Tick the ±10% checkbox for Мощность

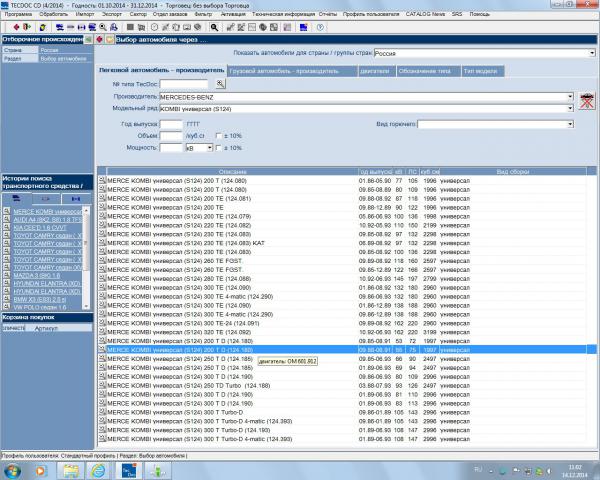(x=218, y=148)
